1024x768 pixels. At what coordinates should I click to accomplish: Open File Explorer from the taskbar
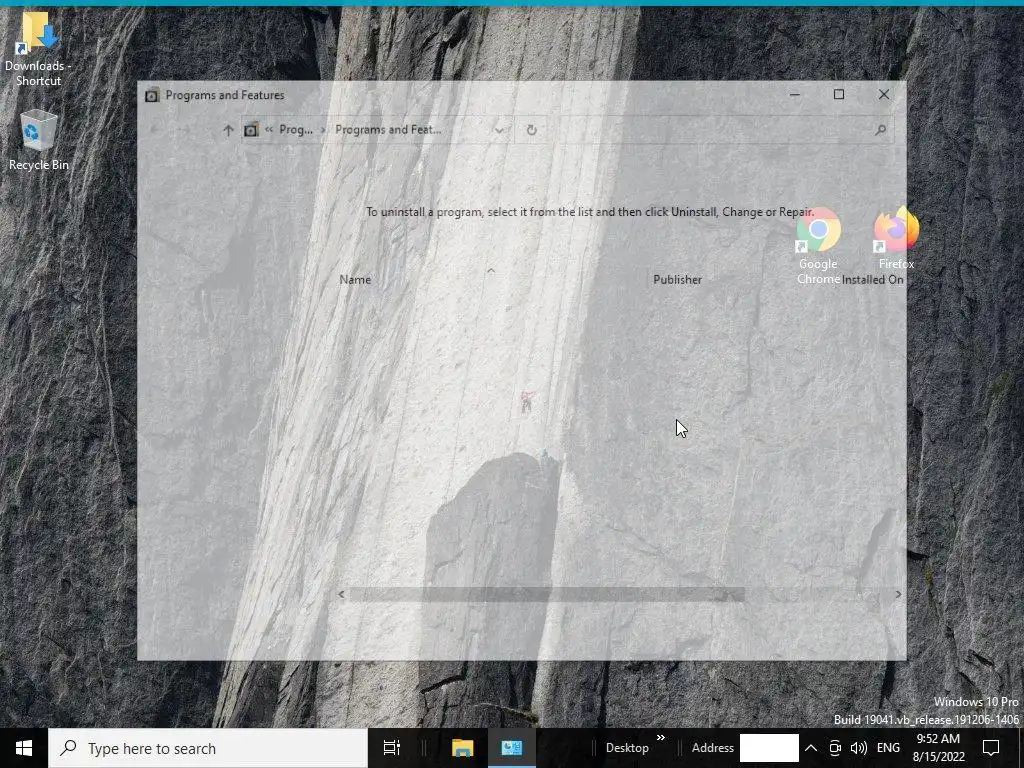(x=462, y=748)
